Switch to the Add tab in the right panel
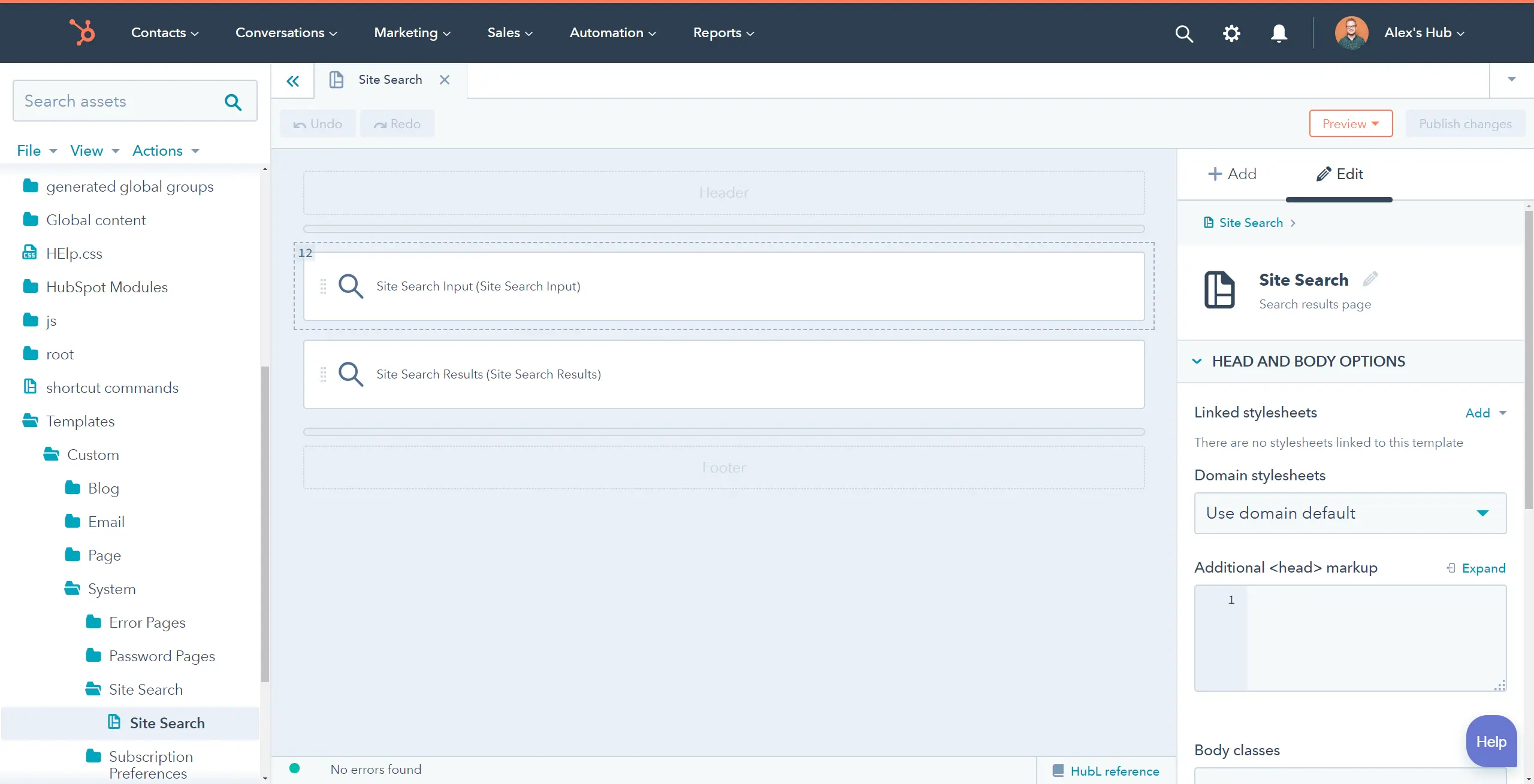Viewport: 1534px width, 784px height. pyautogui.click(x=1234, y=174)
